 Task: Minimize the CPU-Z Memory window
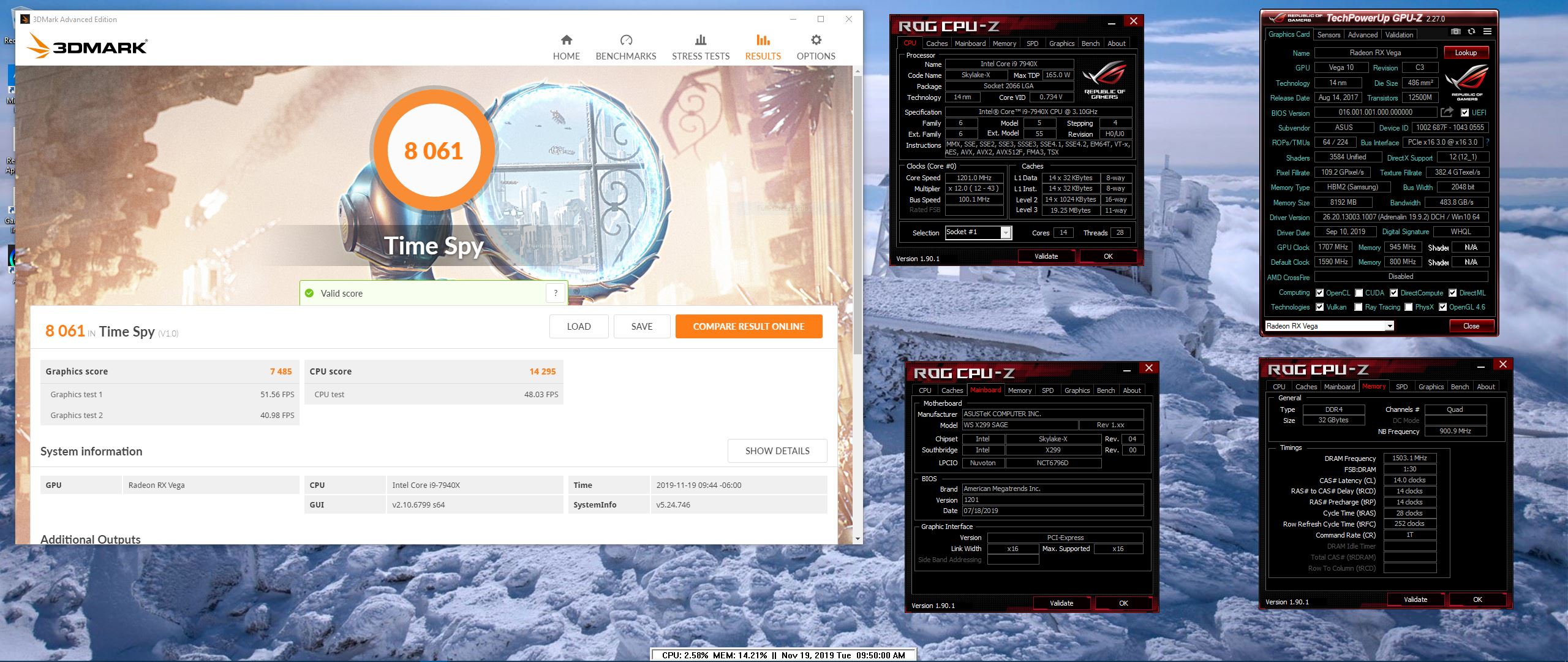pyautogui.click(x=1481, y=366)
